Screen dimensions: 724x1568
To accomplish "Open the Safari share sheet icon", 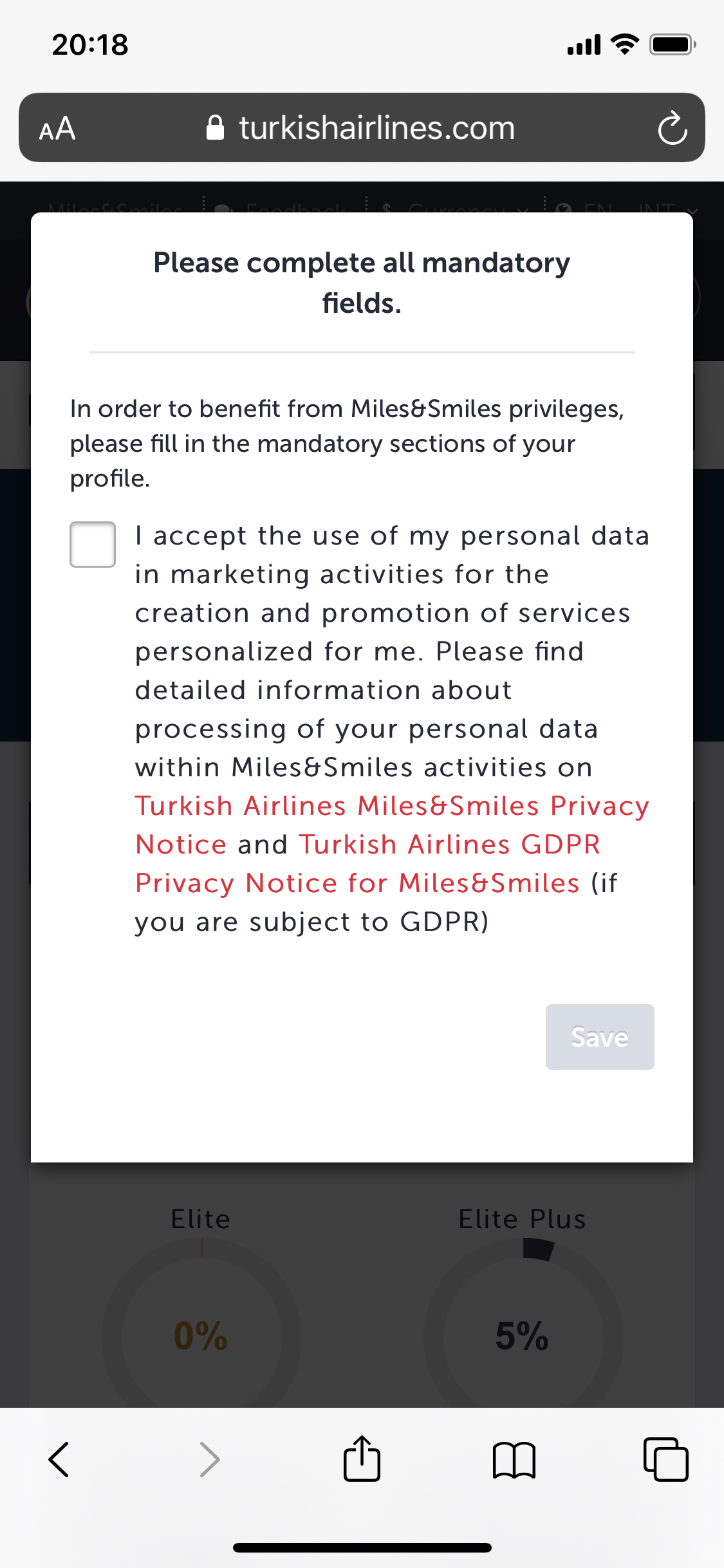I will (x=362, y=1458).
